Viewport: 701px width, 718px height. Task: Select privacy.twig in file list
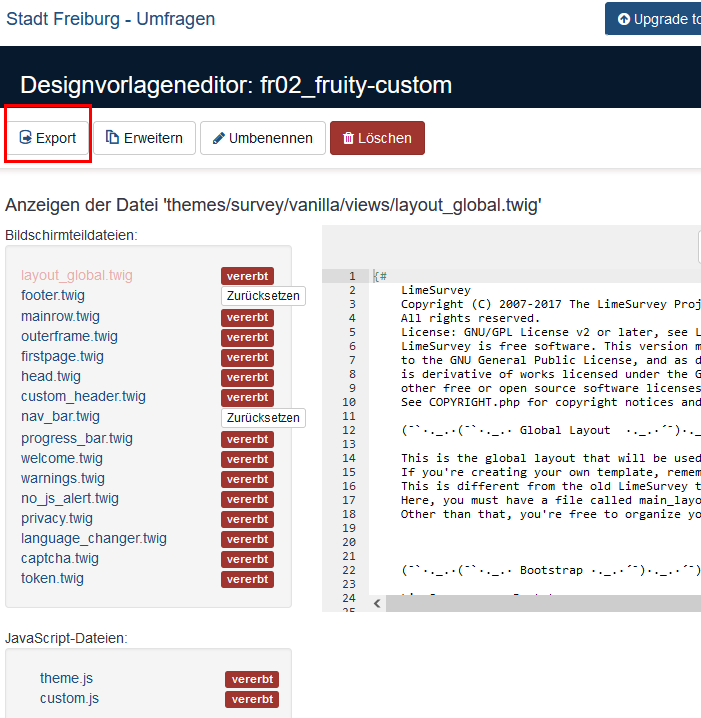point(57,518)
